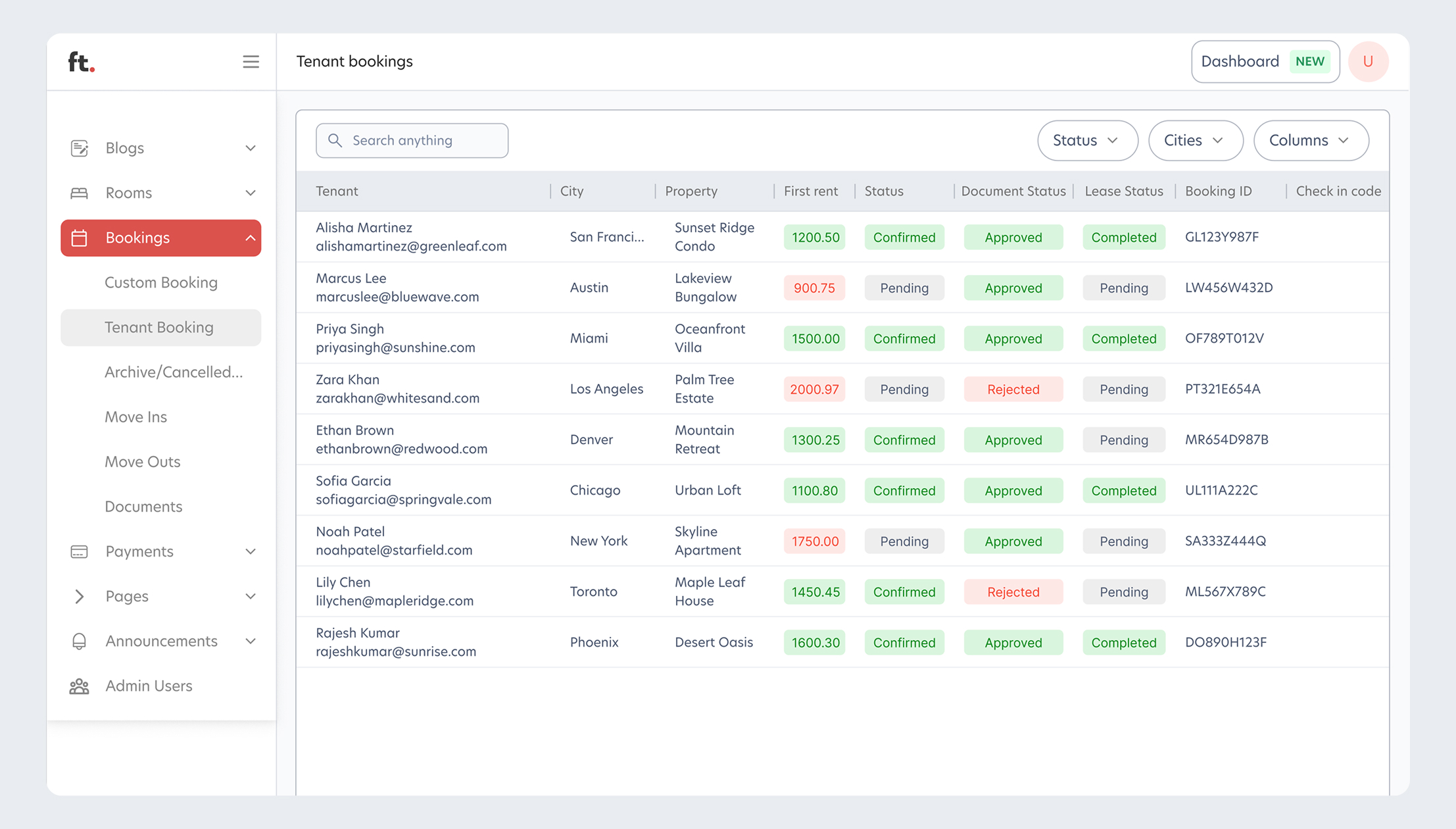
Task: Click the Dashboard NEW button
Action: [x=1265, y=61]
